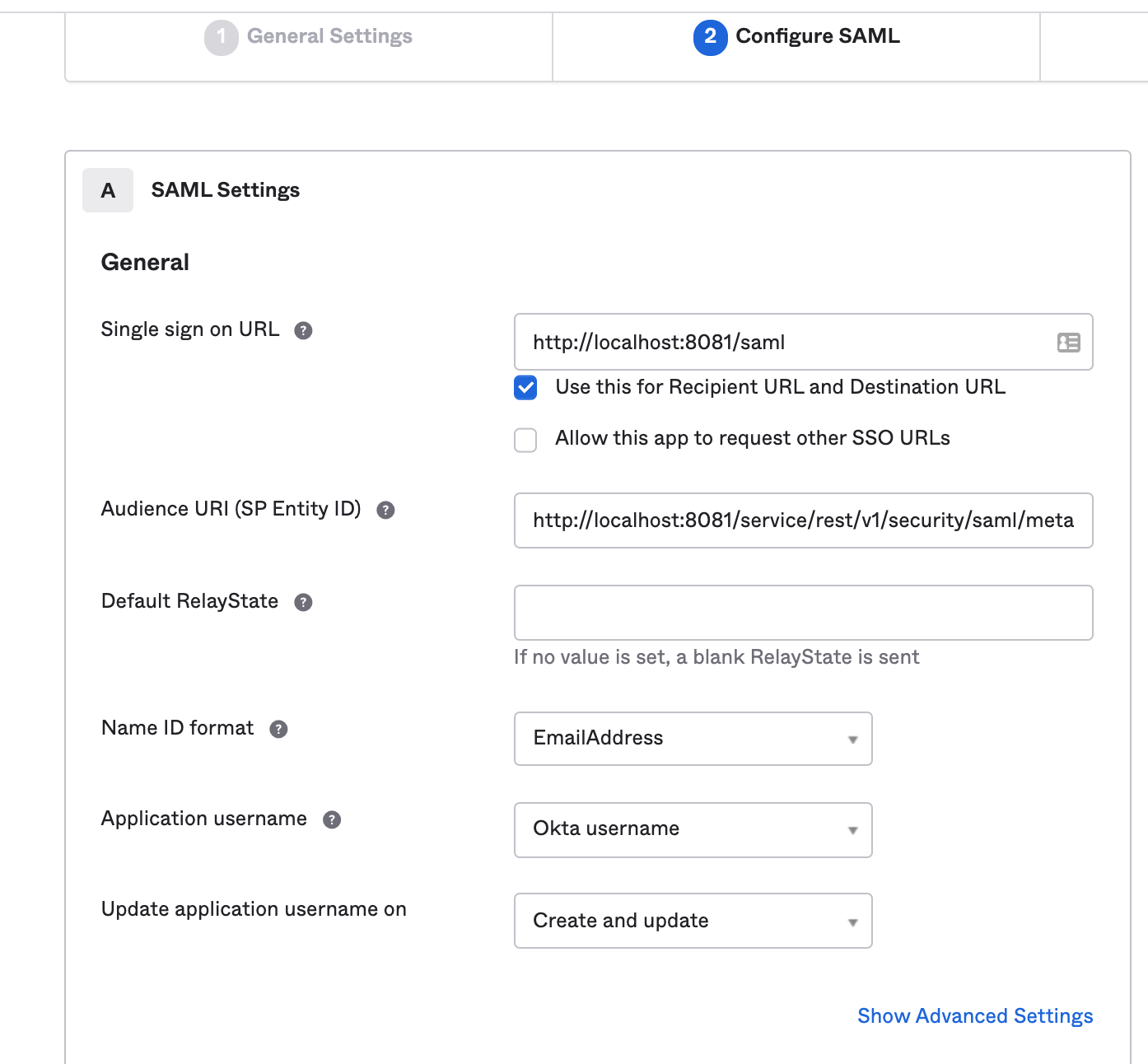Click the help icon beside Single sign on URL
This screenshot has width=1148, height=1064.
point(303,330)
